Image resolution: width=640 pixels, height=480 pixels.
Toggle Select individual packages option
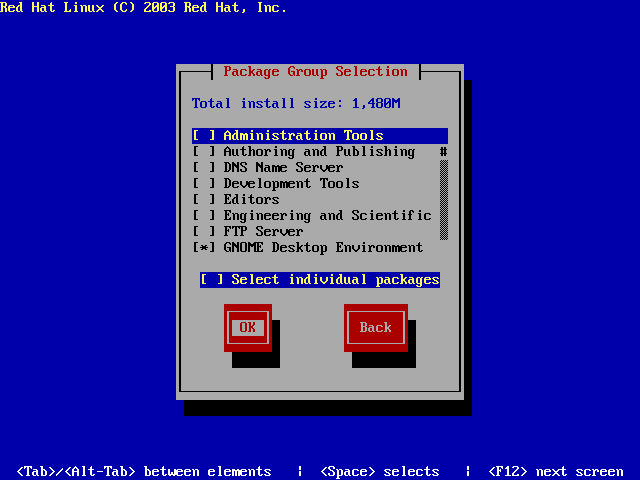(x=320, y=280)
